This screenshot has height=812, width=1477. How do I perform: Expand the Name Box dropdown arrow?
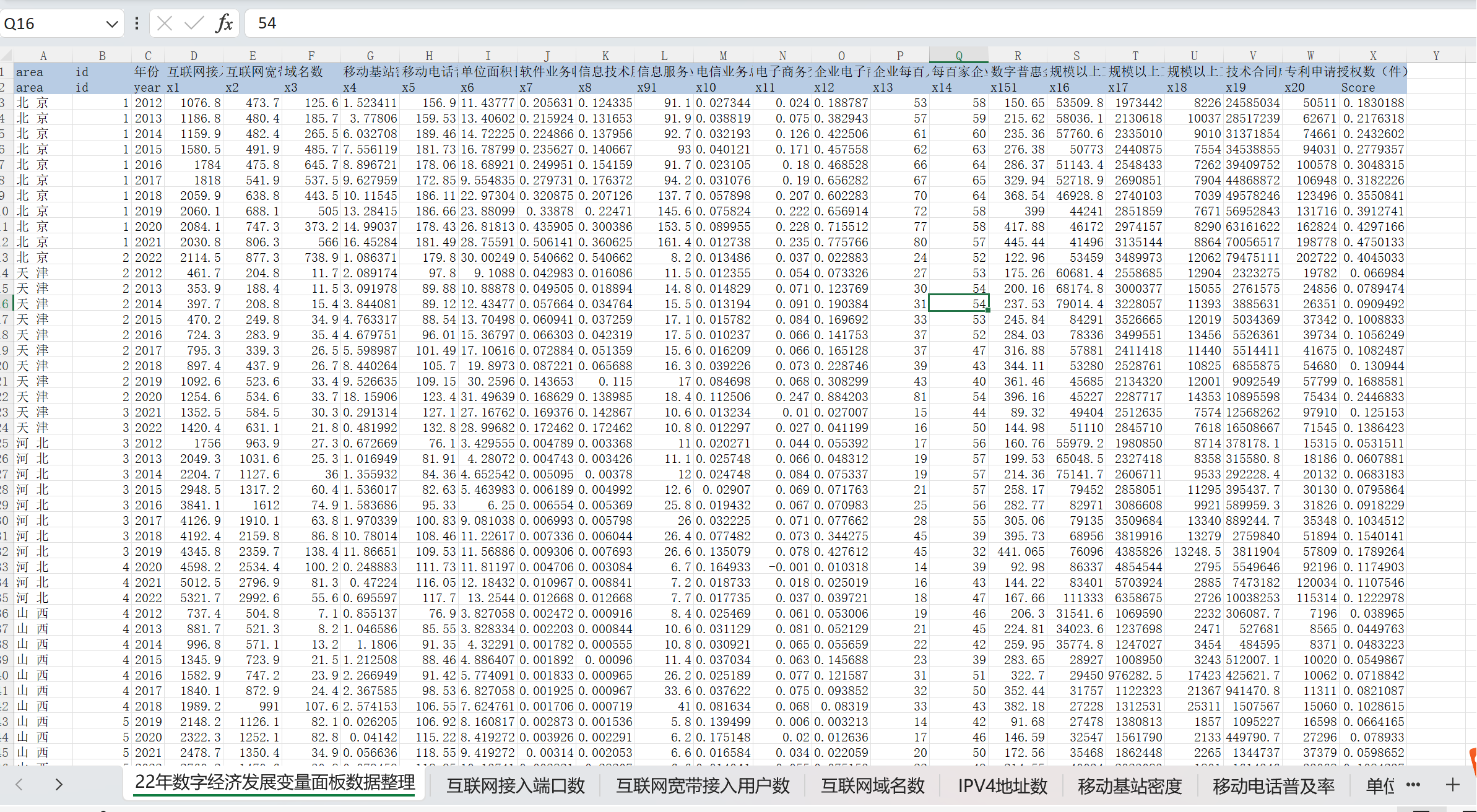[x=111, y=24]
